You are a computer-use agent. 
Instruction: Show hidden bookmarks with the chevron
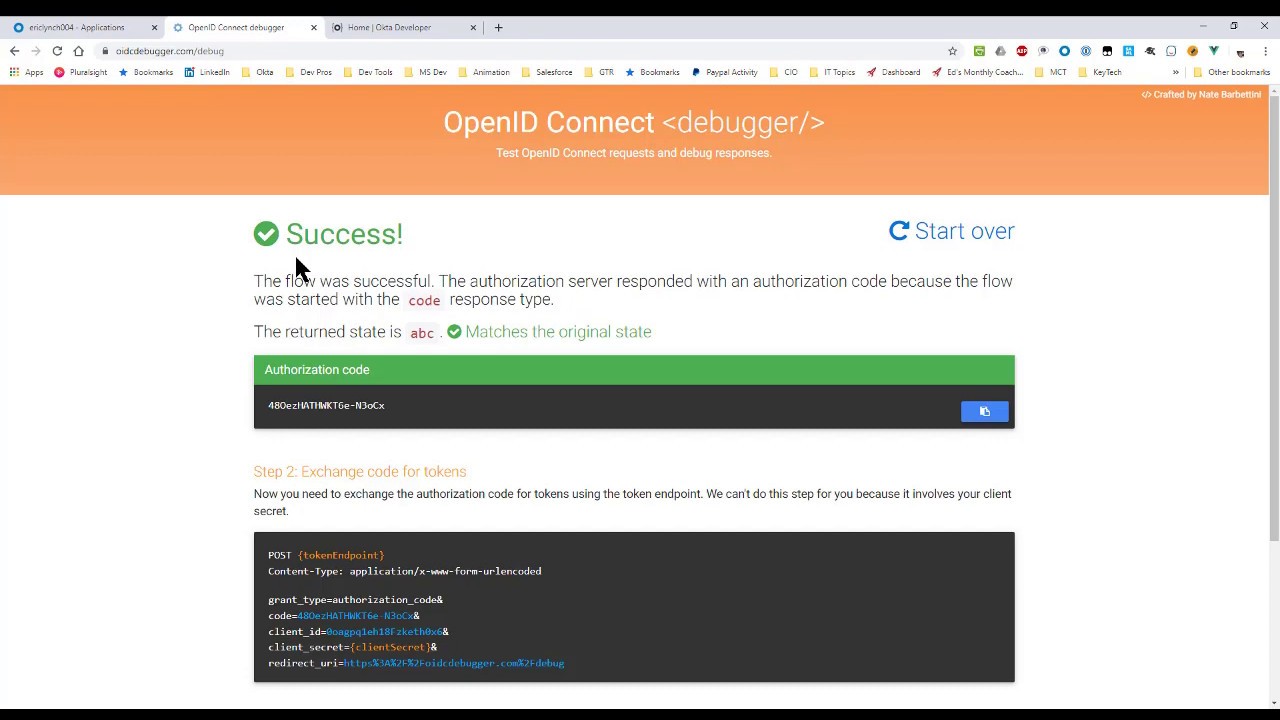[x=1176, y=72]
